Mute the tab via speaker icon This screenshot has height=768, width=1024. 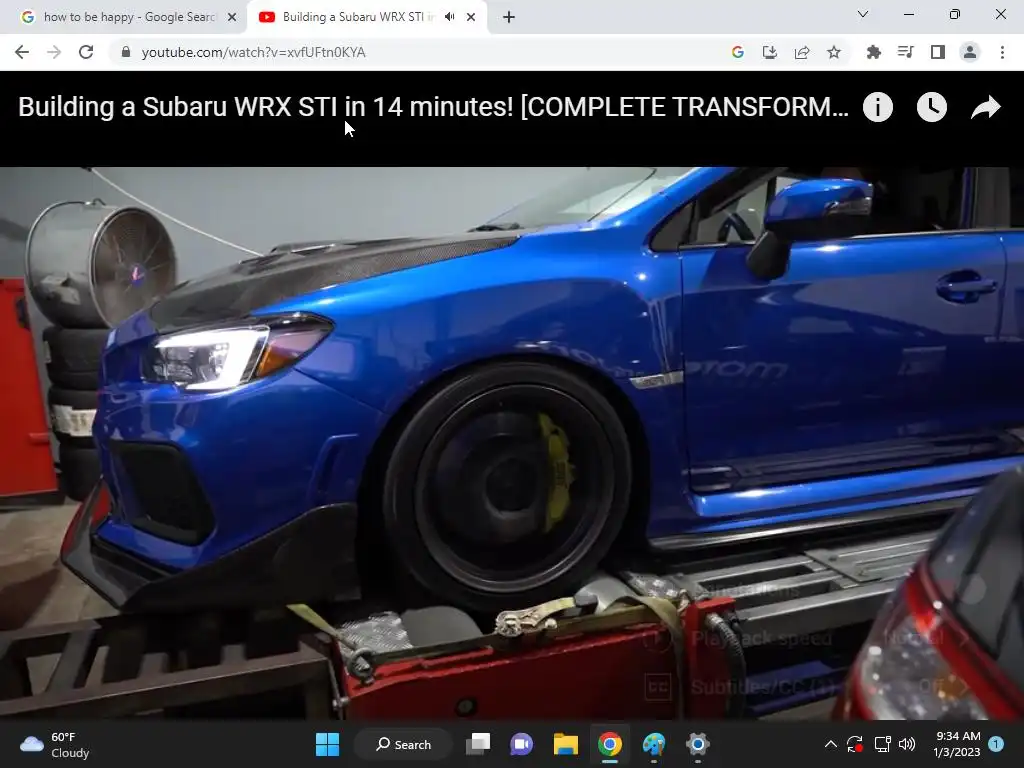coord(449,17)
